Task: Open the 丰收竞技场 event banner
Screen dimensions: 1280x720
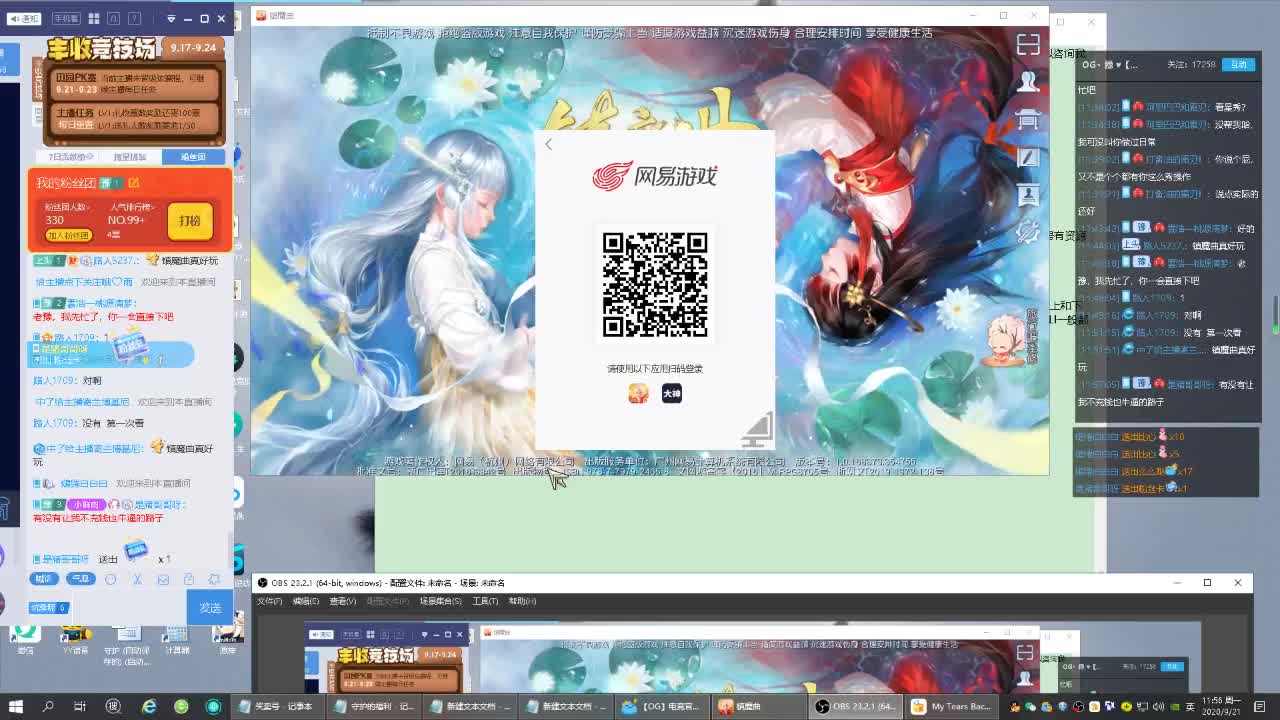Action: tap(135, 91)
